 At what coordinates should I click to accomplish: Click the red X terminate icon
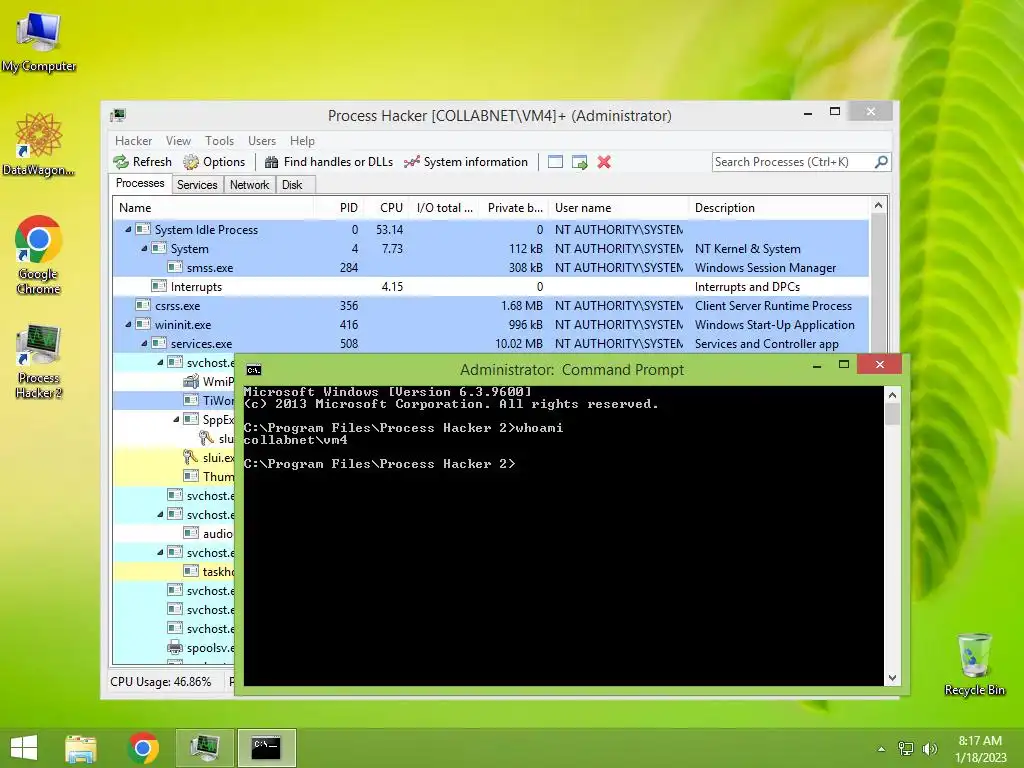[604, 162]
